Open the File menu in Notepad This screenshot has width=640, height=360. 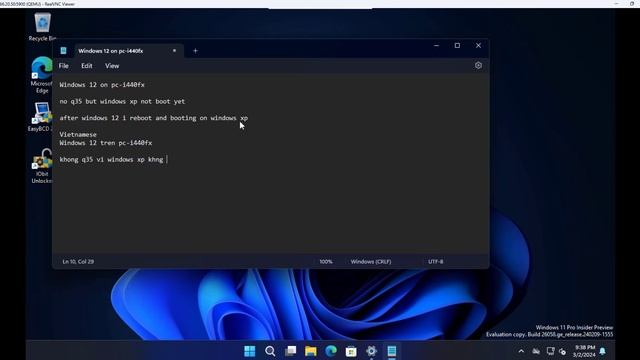[64, 66]
